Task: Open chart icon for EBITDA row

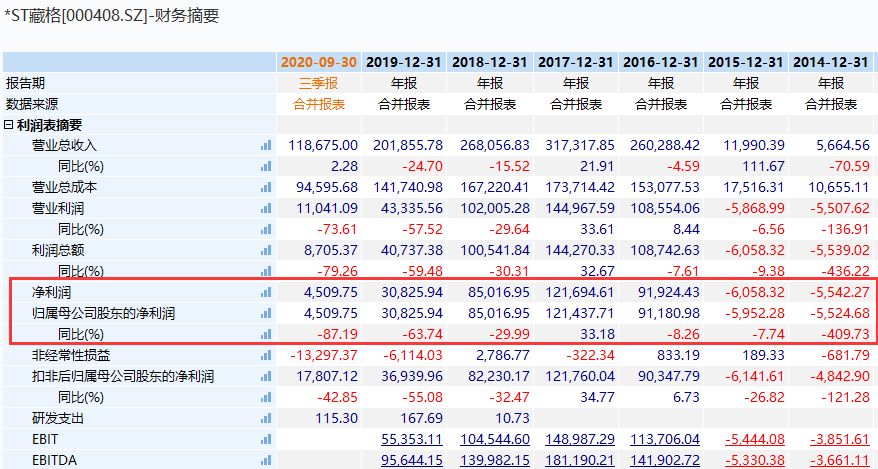Action: coord(266,460)
